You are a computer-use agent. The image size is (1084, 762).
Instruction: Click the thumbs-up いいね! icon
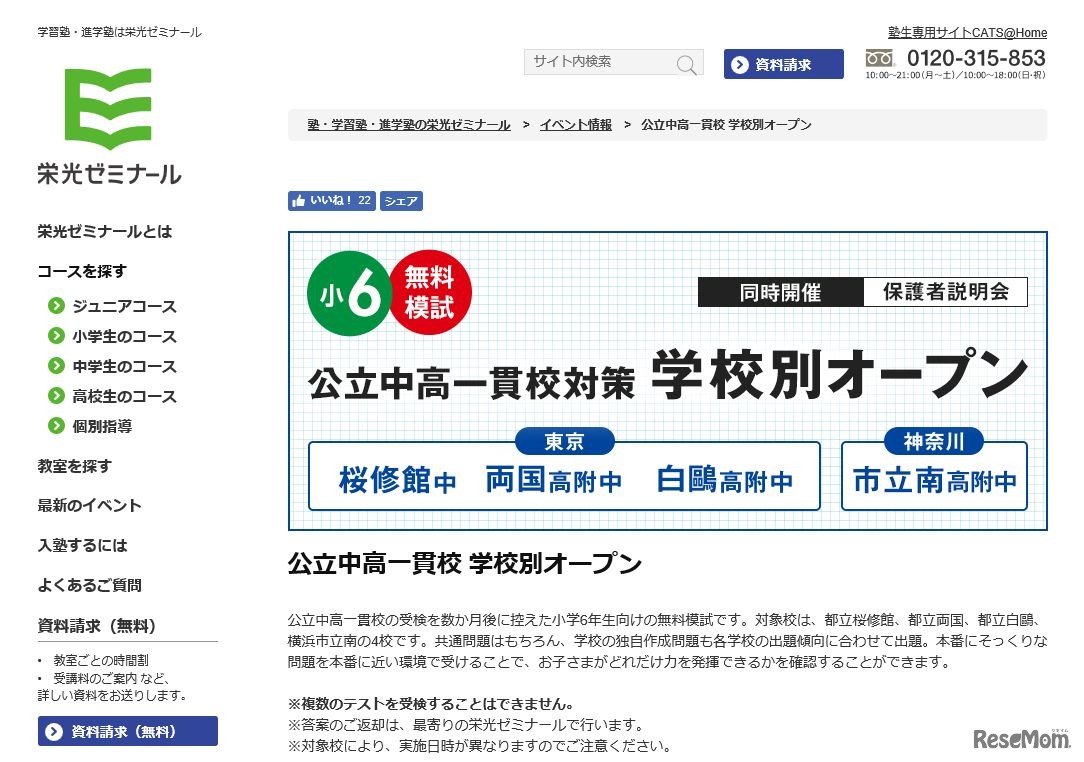(x=297, y=200)
